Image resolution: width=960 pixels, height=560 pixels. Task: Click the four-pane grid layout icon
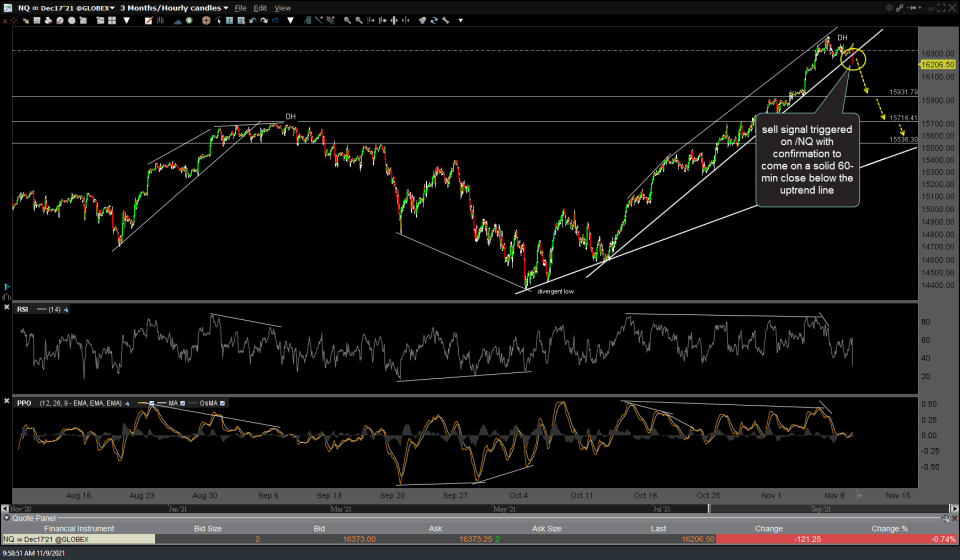[x=112, y=21]
